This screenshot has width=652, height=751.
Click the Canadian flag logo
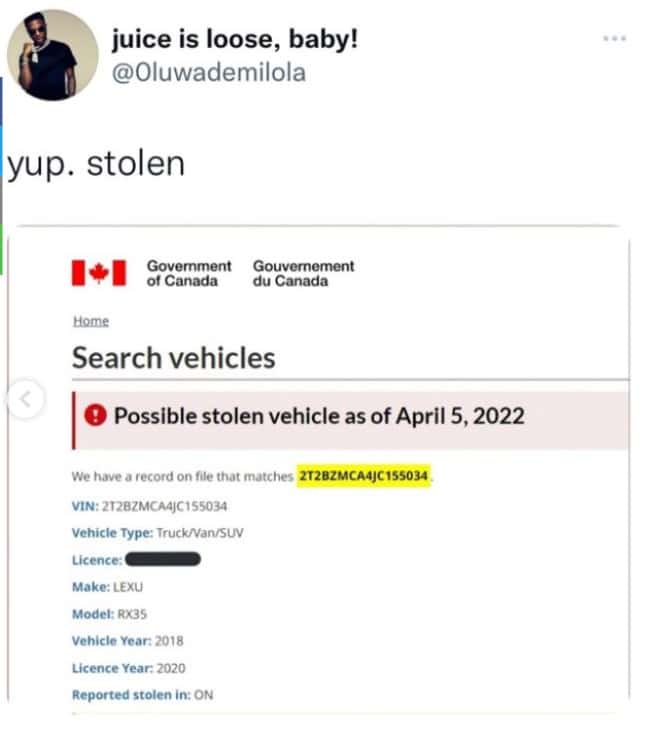point(98,272)
